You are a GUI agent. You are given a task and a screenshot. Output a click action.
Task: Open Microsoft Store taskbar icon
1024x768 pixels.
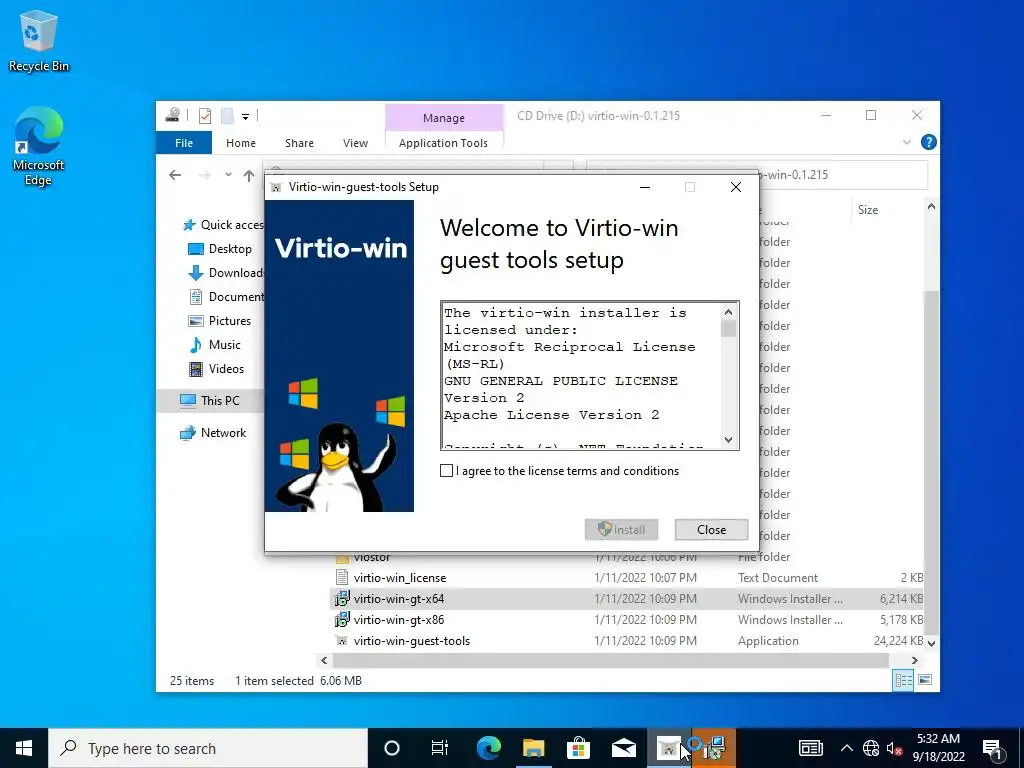[579, 748]
